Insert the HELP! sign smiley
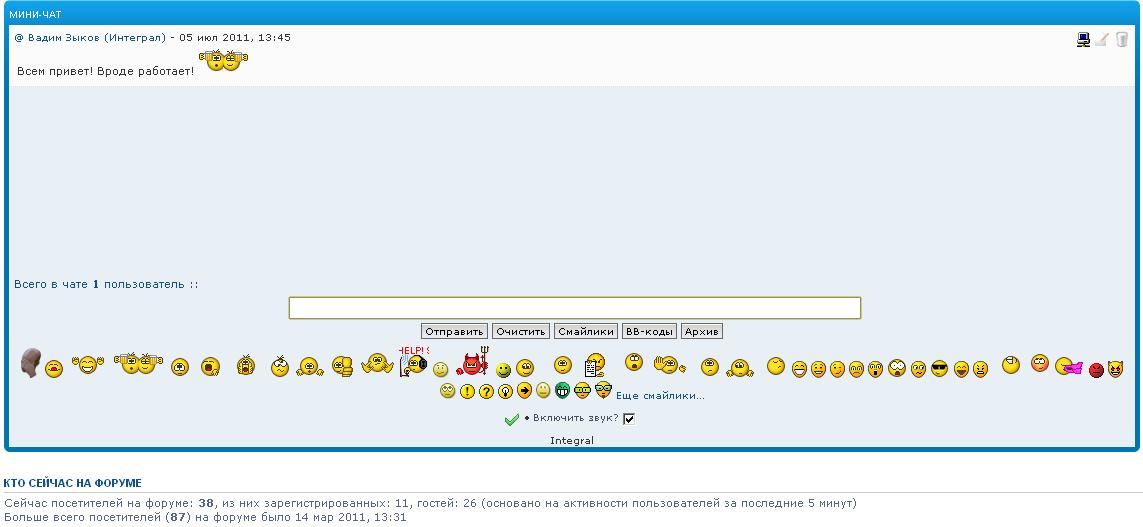This screenshot has height=527, width=1143. [x=413, y=362]
